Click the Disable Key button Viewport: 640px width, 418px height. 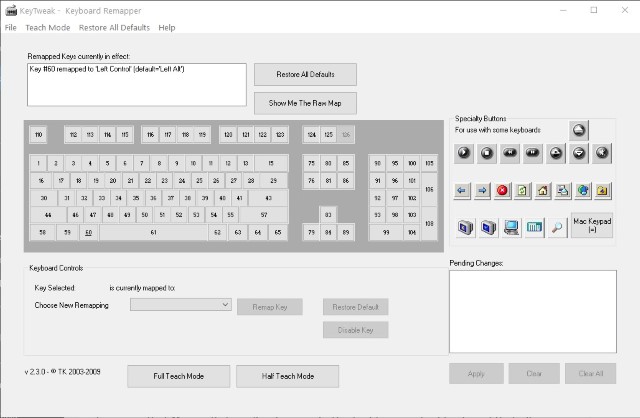pyautogui.click(x=356, y=330)
